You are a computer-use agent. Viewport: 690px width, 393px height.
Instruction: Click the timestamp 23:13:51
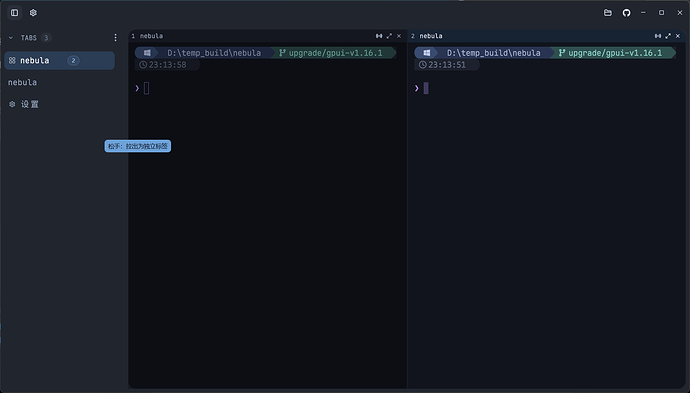pyautogui.click(x=447, y=65)
